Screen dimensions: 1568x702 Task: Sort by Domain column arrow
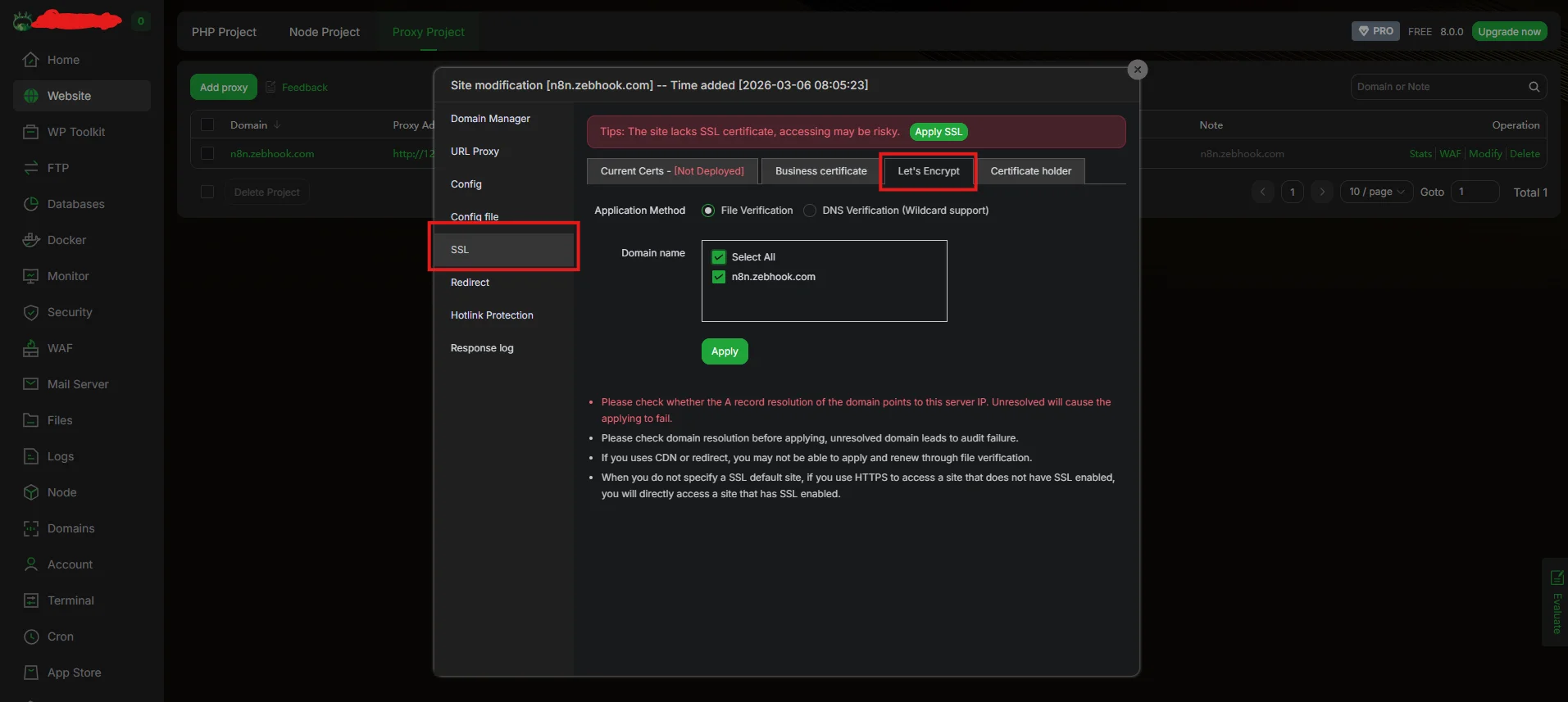coord(277,125)
